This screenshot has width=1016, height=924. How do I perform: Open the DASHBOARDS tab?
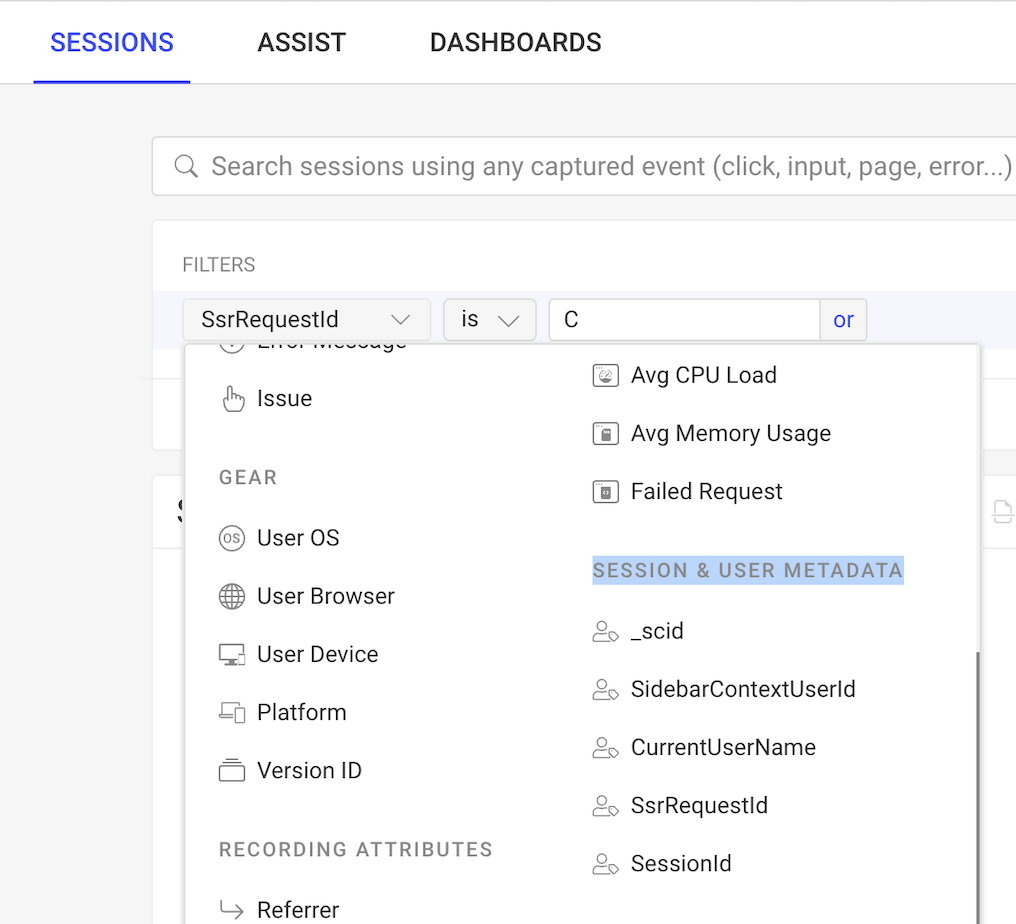(515, 42)
